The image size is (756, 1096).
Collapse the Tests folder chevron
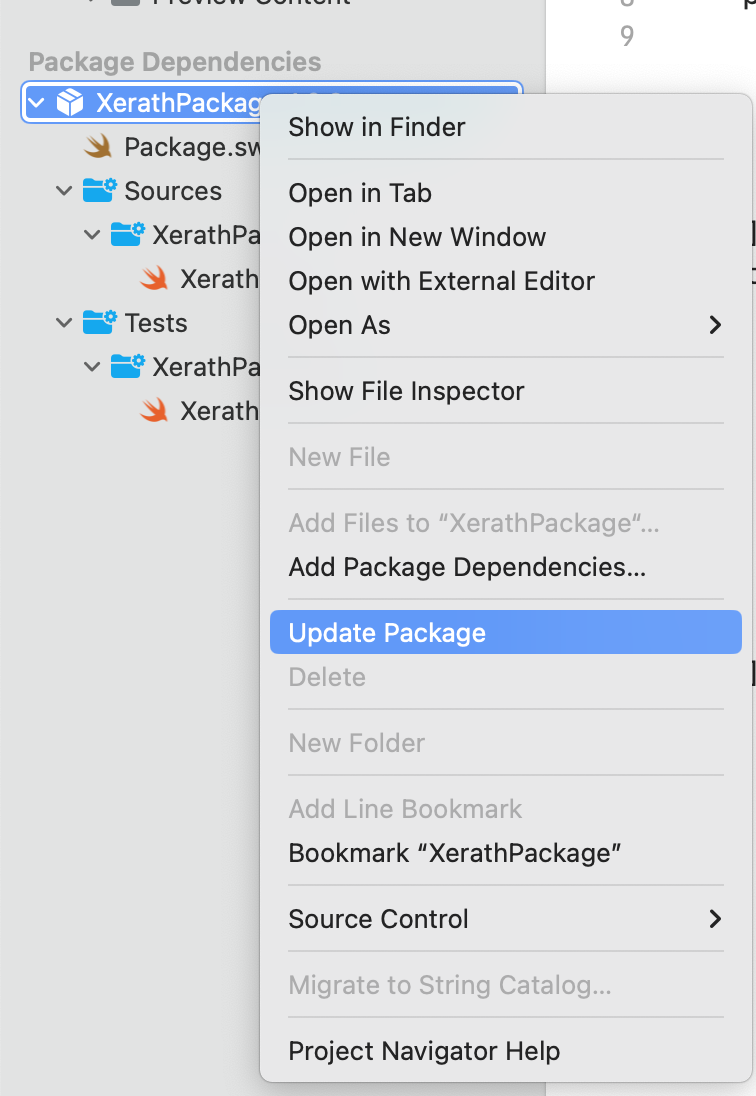coord(65,322)
